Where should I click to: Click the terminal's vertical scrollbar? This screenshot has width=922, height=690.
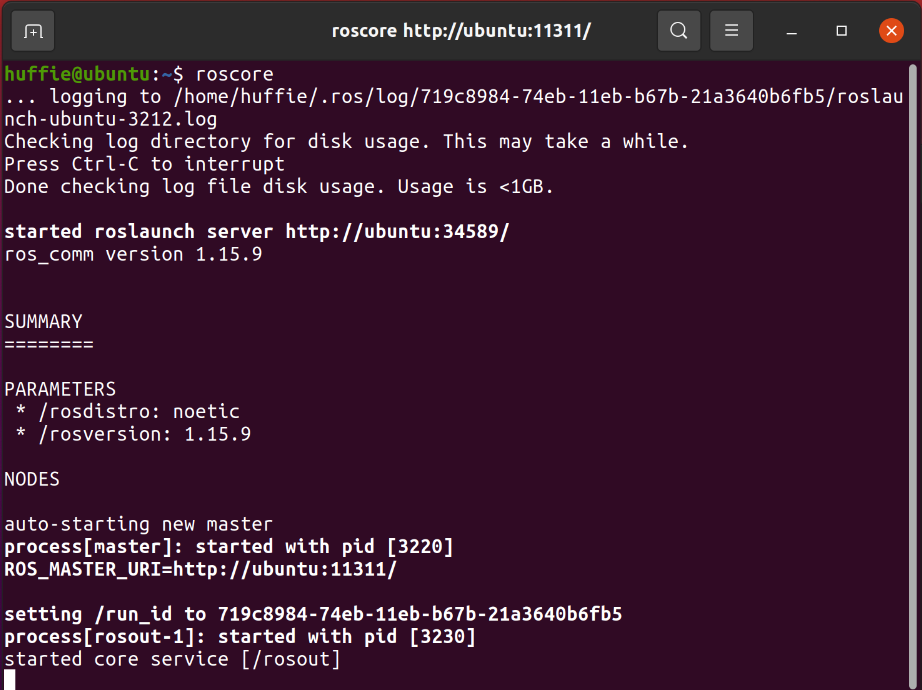(913, 375)
